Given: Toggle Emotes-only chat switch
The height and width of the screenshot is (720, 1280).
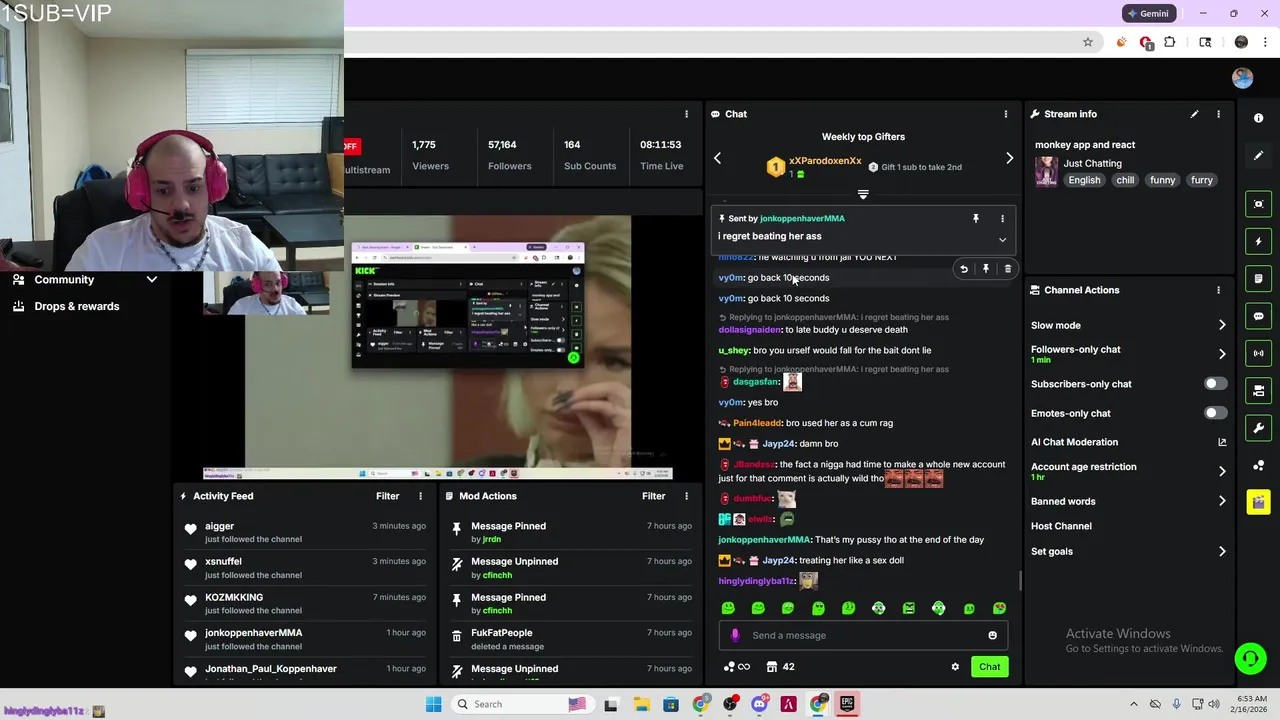Looking at the screenshot, I should click(1215, 413).
